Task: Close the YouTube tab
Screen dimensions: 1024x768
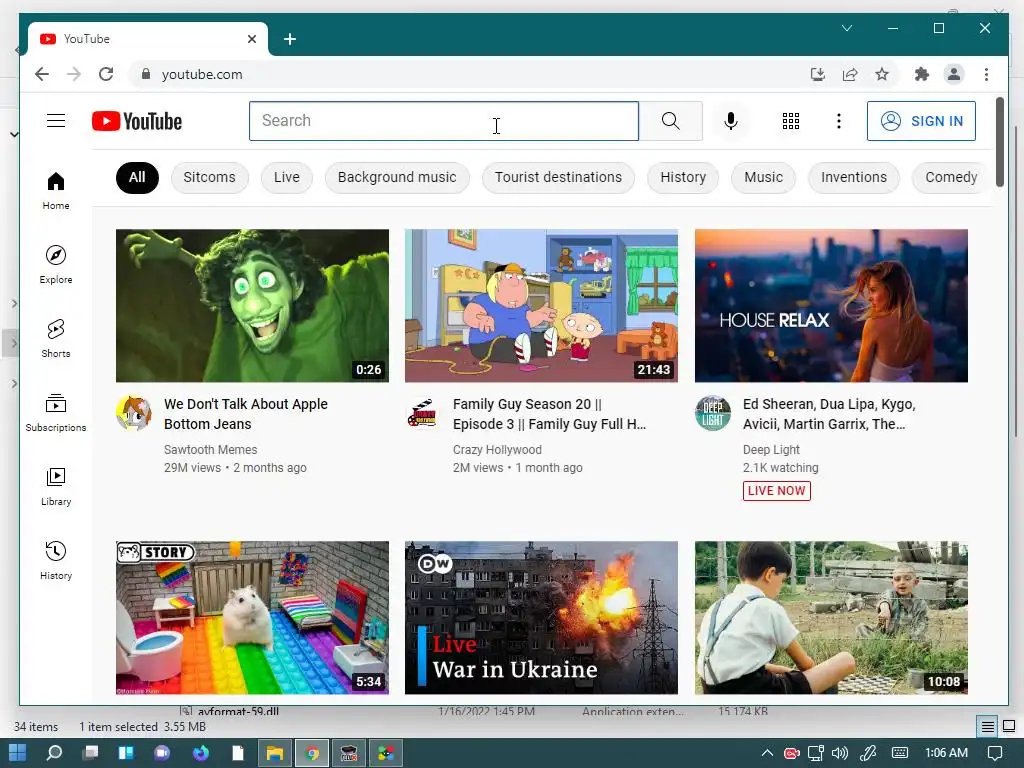Action: click(x=252, y=39)
